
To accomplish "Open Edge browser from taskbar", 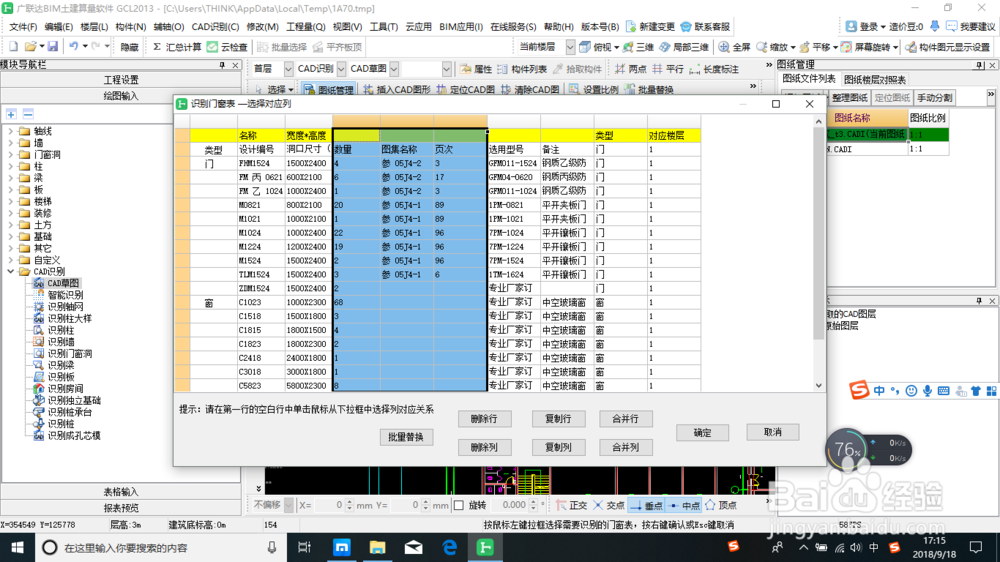I will [x=450, y=547].
